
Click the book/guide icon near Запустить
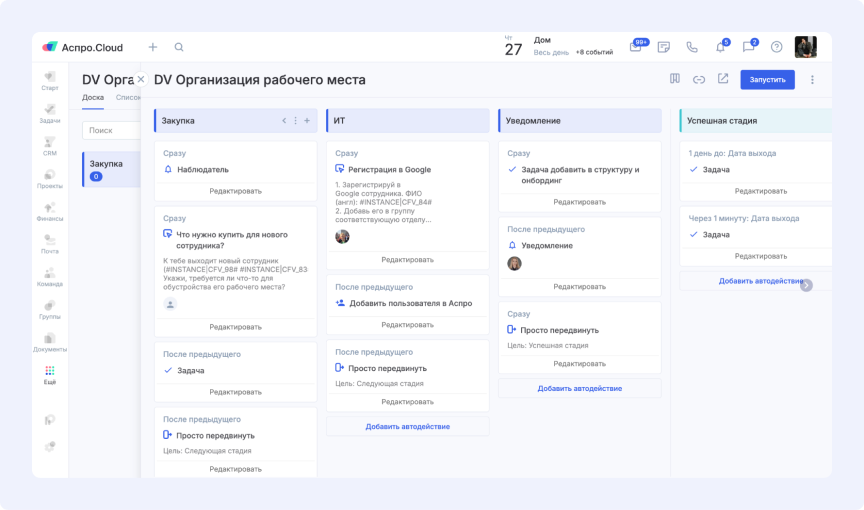click(x=674, y=79)
